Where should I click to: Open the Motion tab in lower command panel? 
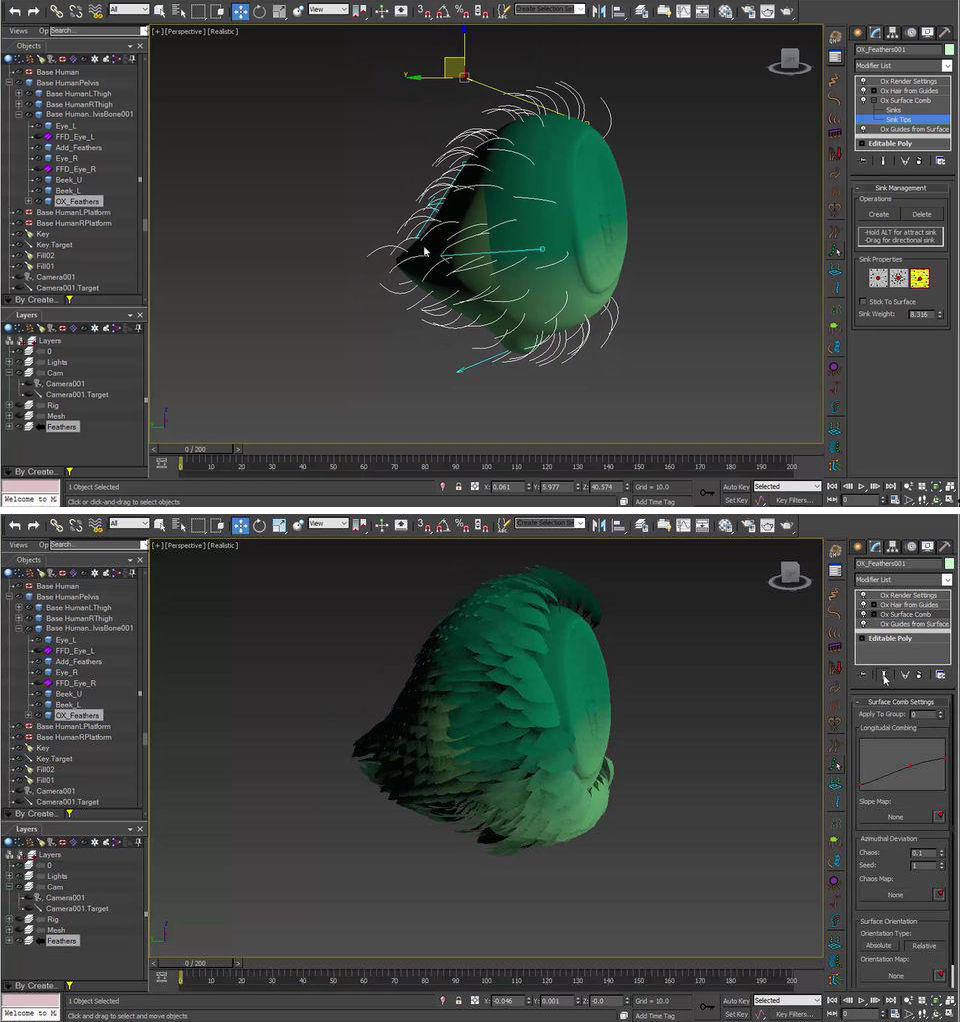pos(910,546)
